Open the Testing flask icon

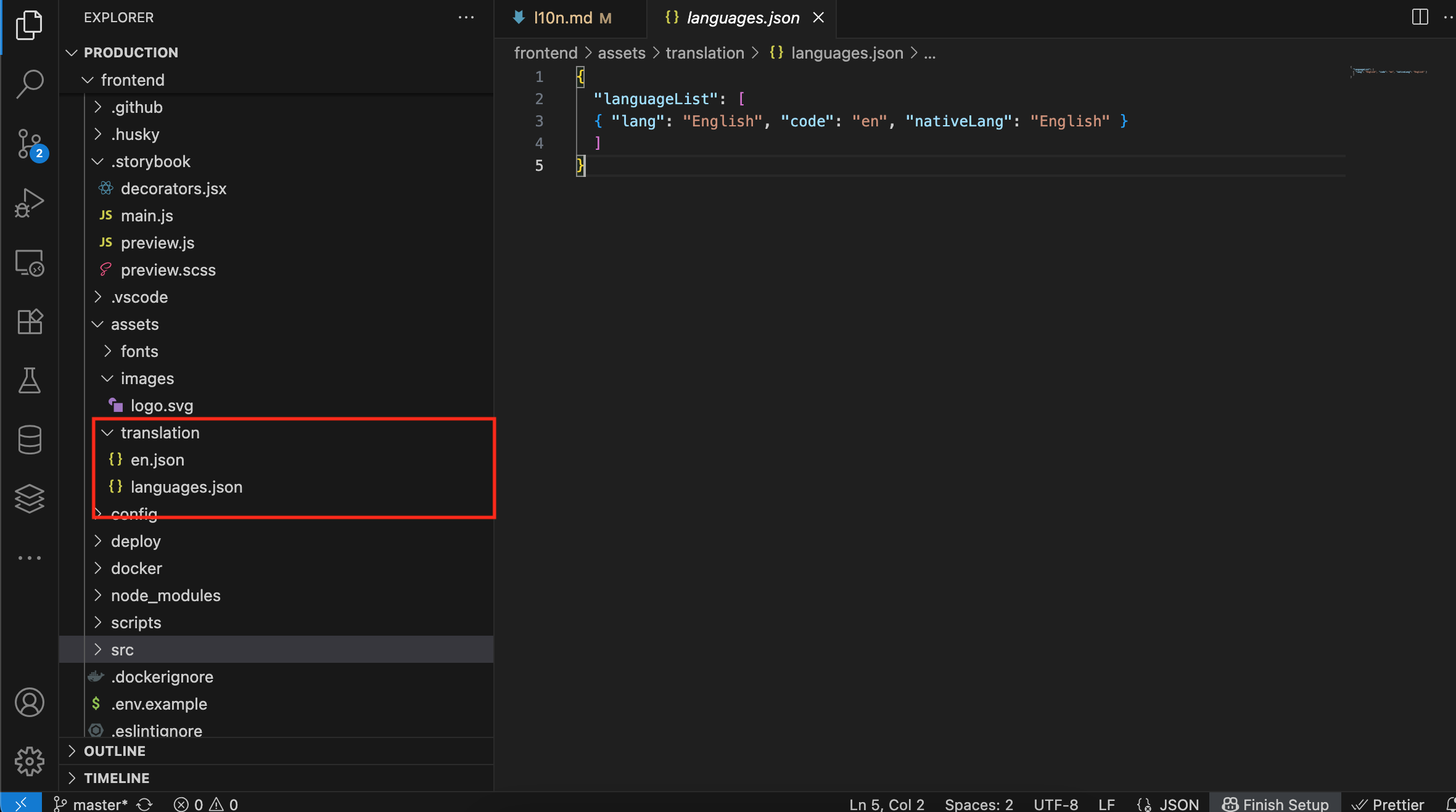click(x=29, y=380)
